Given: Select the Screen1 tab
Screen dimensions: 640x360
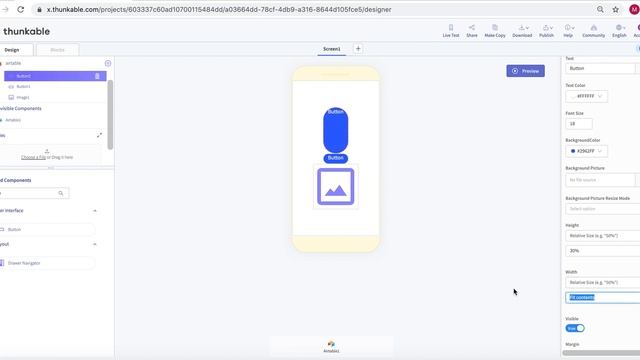Looking at the screenshot, I should 331,49.
